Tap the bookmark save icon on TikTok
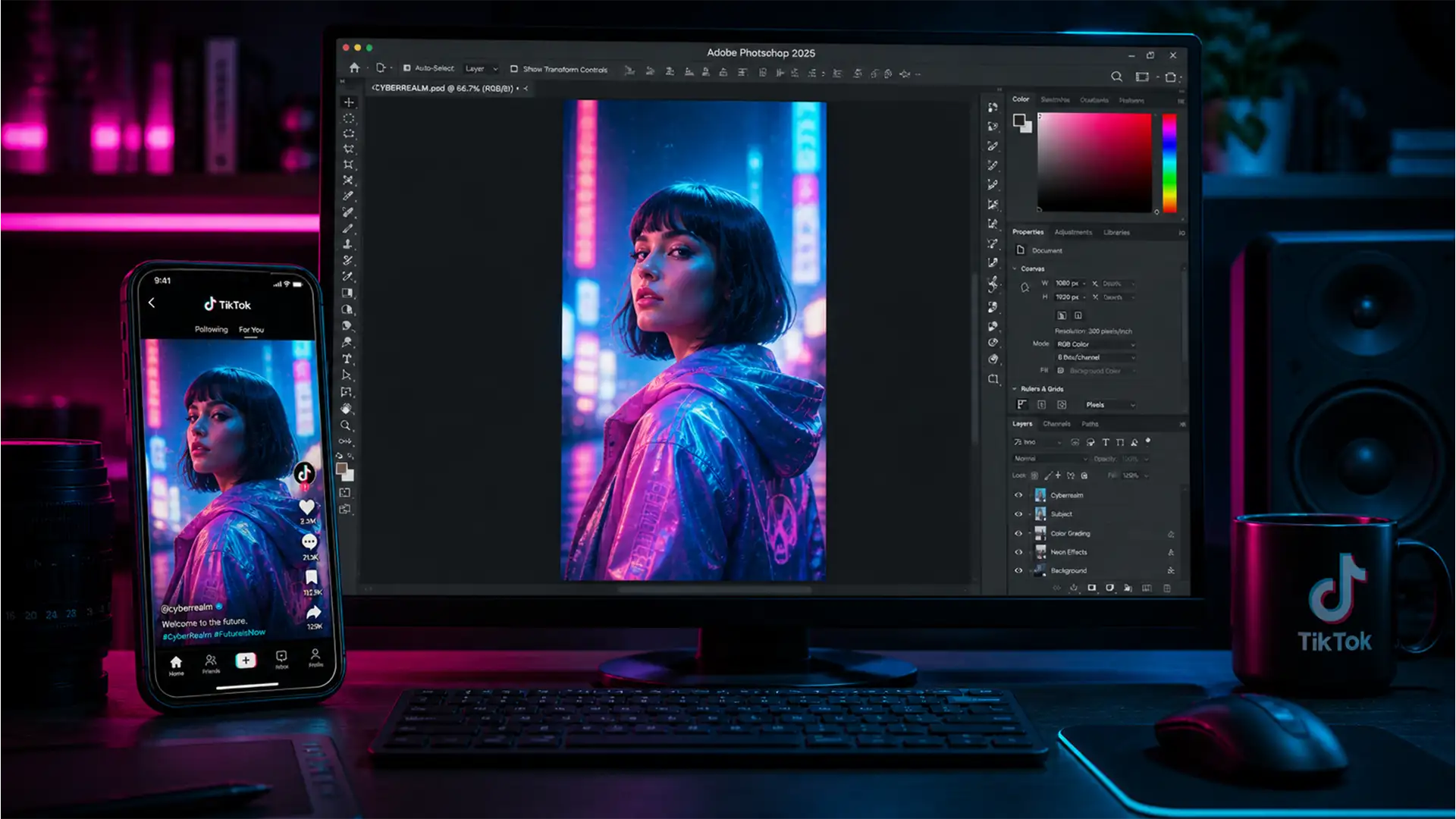Viewport: 1456px width, 819px height. 312,577
